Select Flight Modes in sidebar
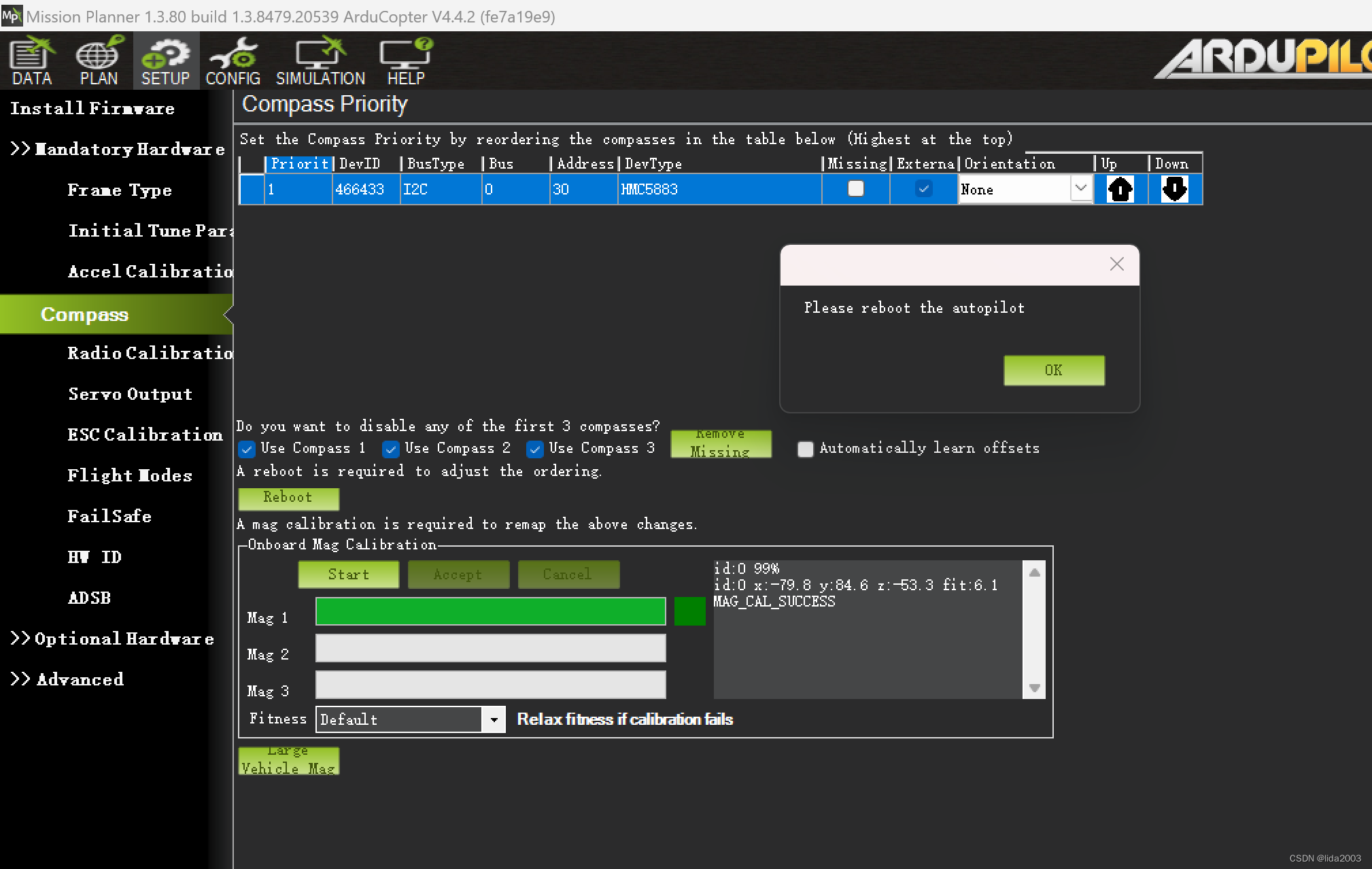1372x869 pixels. [x=129, y=475]
